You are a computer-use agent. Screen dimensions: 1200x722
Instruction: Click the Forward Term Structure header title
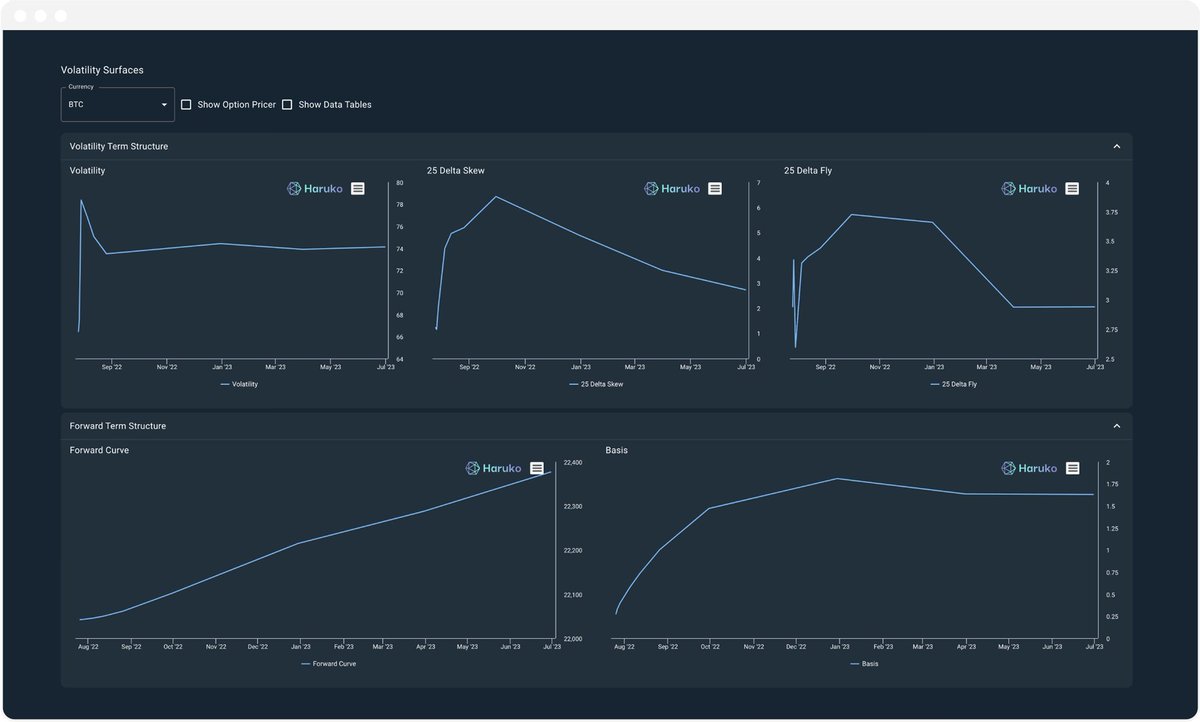pyautogui.click(x=118, y=426)
